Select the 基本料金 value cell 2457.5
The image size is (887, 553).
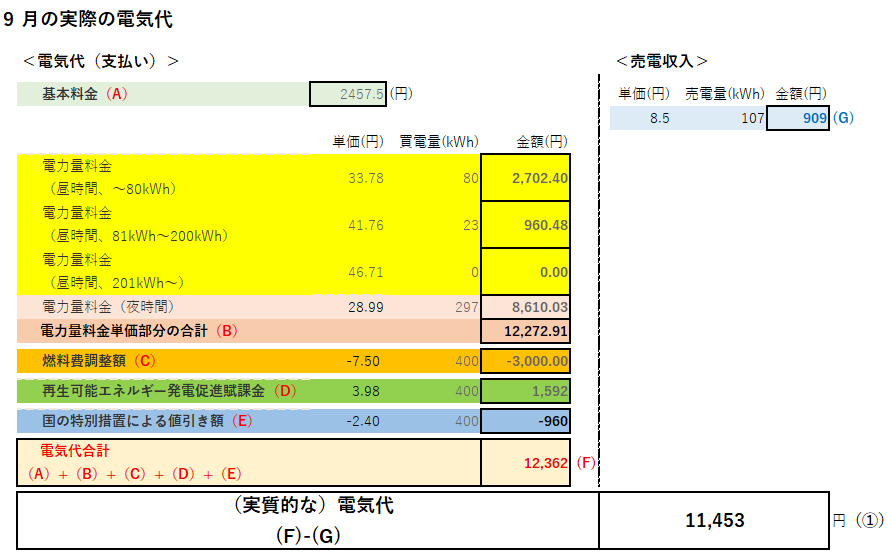click(x=348, y=94)
